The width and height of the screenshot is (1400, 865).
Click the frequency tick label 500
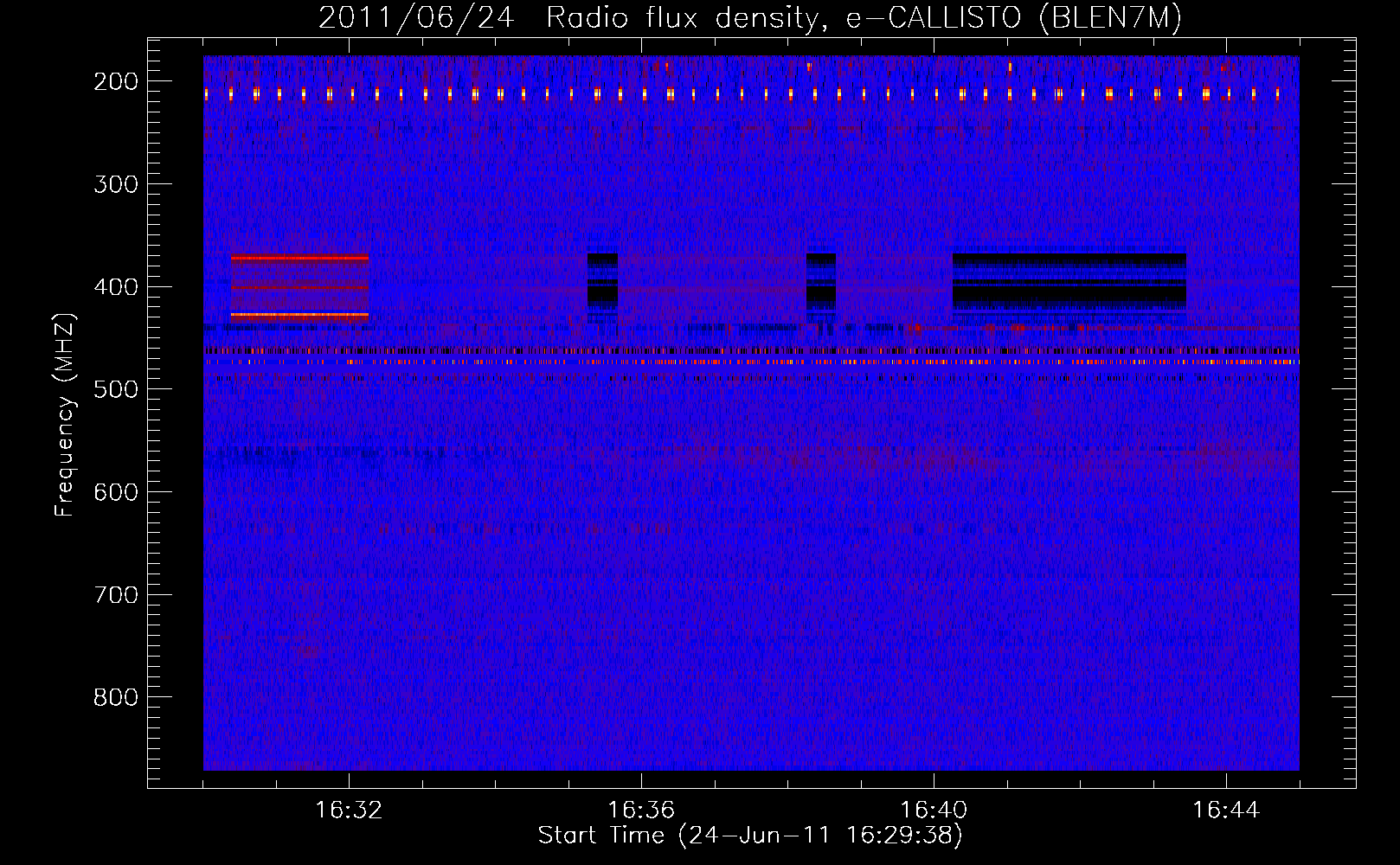[x=115, y=389]
